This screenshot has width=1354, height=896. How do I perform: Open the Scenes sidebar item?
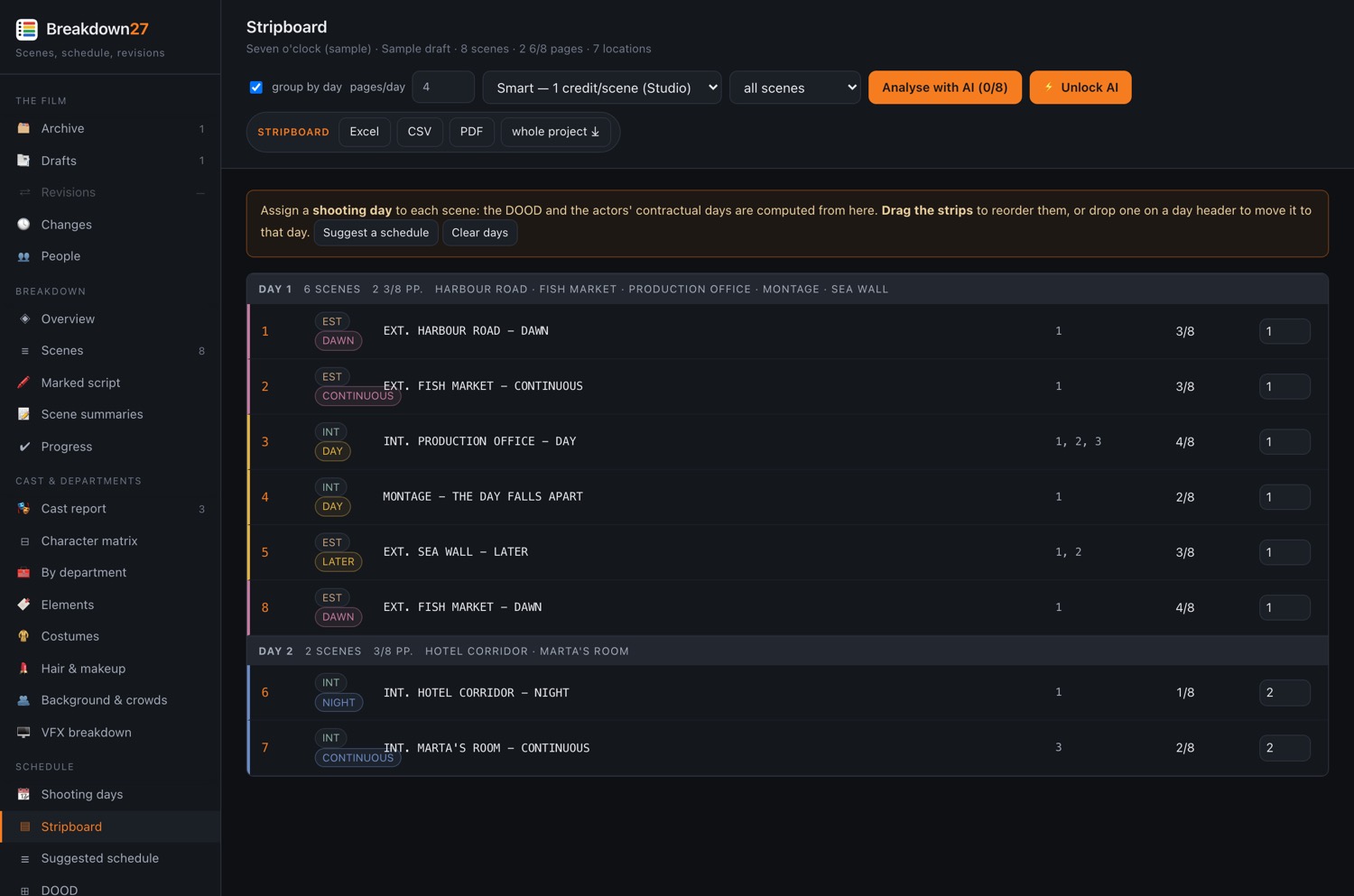pos(110,351)
